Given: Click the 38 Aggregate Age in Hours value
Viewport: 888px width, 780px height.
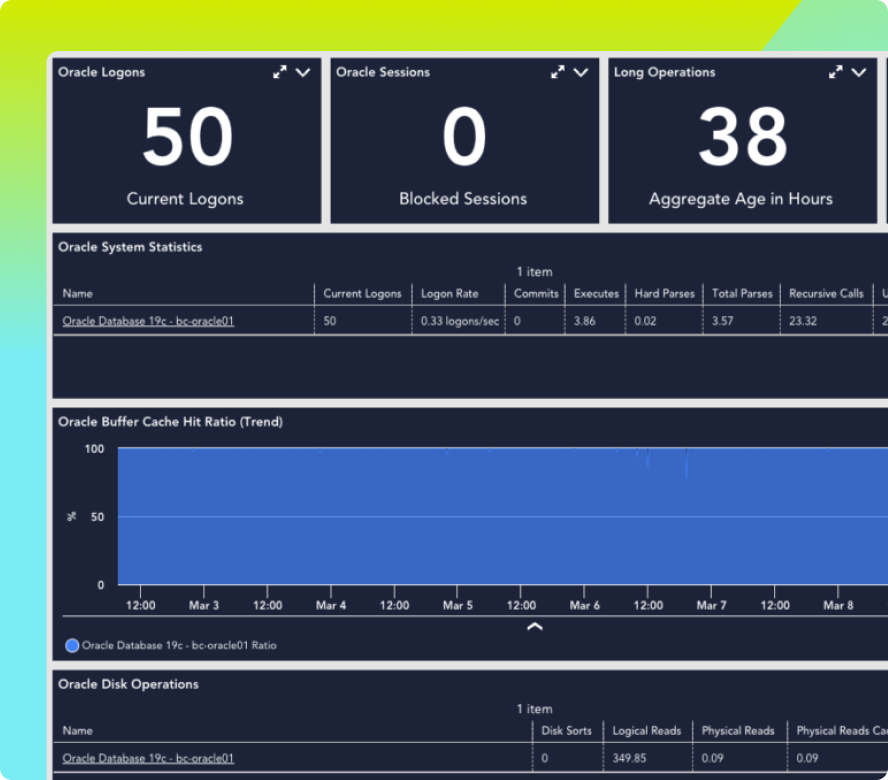Looking at the screenshot, I should [x=742, y=137].
